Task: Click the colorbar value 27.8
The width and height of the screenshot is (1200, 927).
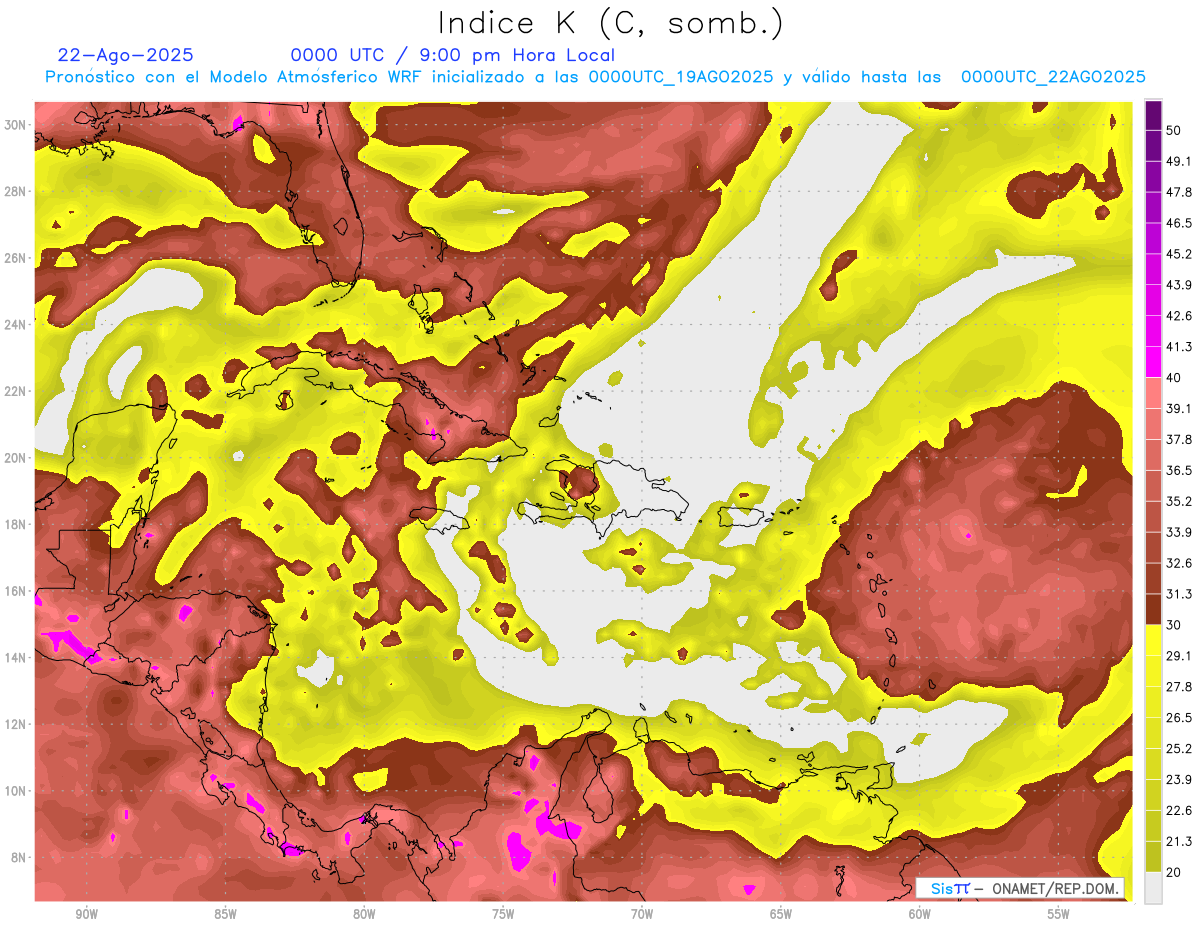Action: pos(1178,687)
